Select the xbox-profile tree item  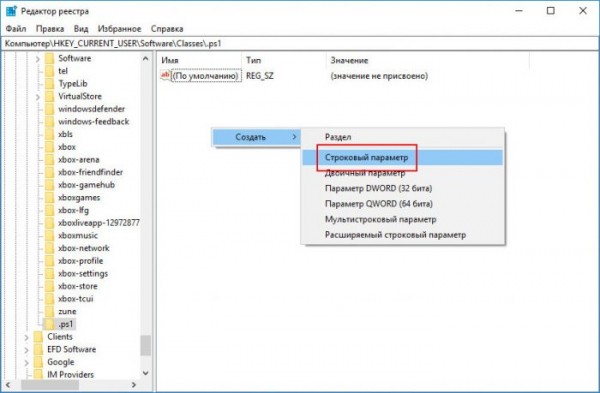point(80,261)
